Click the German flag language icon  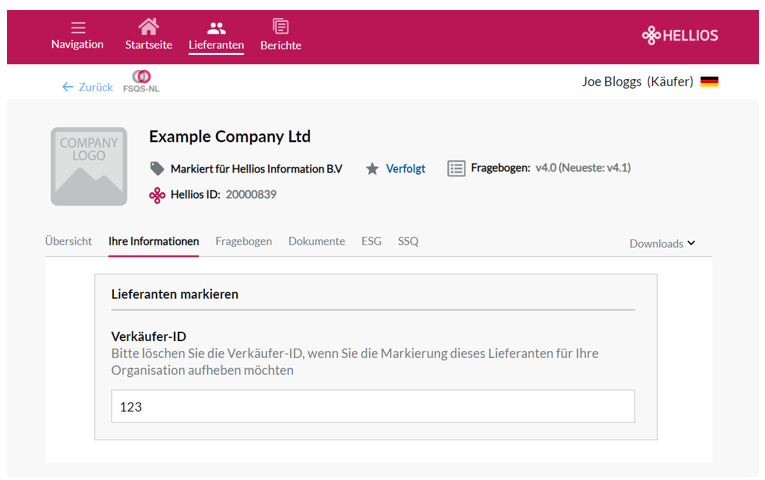pyautogui.click(x=709, y=81)
